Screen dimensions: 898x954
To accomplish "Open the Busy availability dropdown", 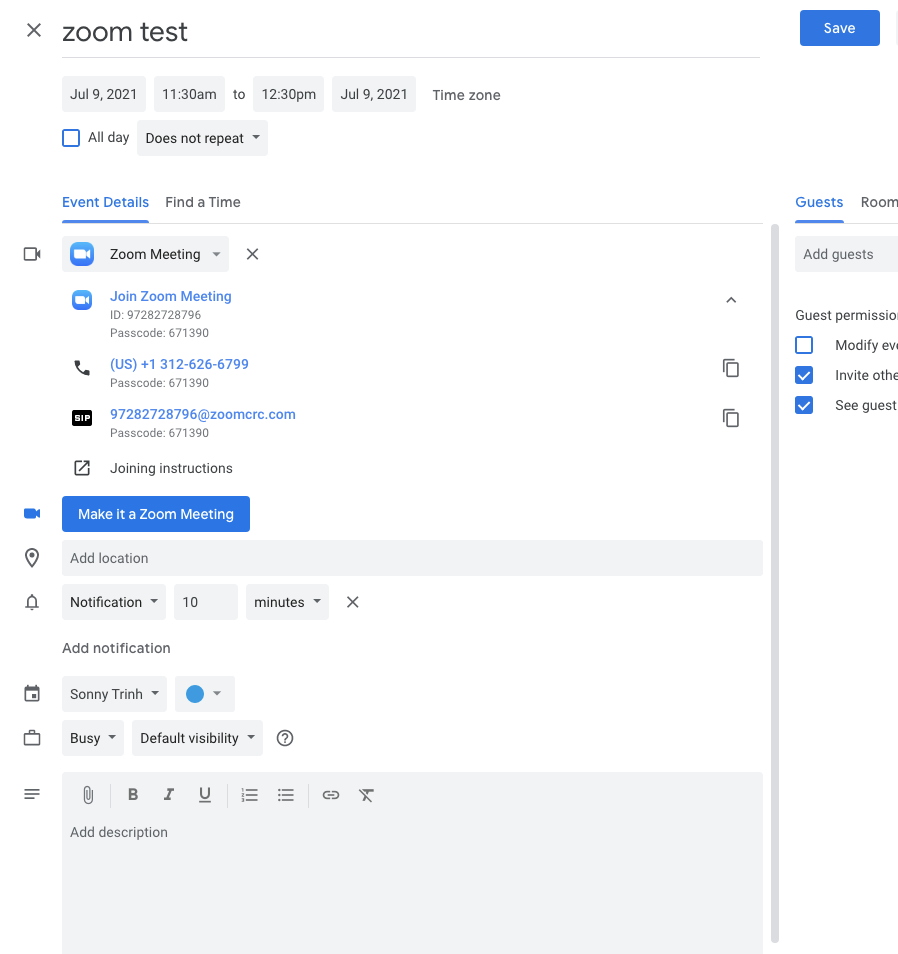I will pyautogui.click(x=92, y=738).
